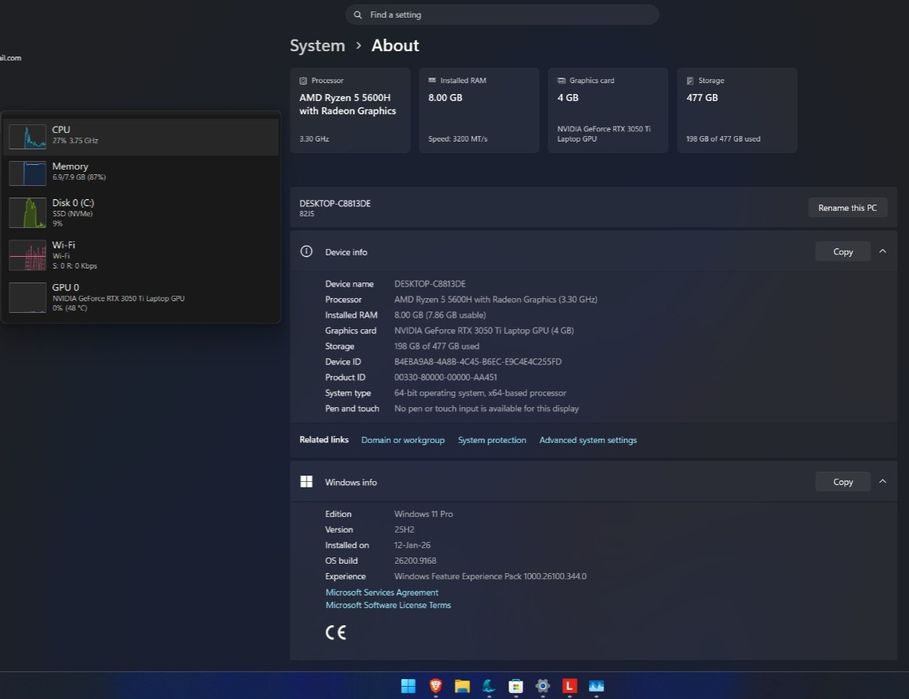Click the Device info circle icon

click(306, 251)
